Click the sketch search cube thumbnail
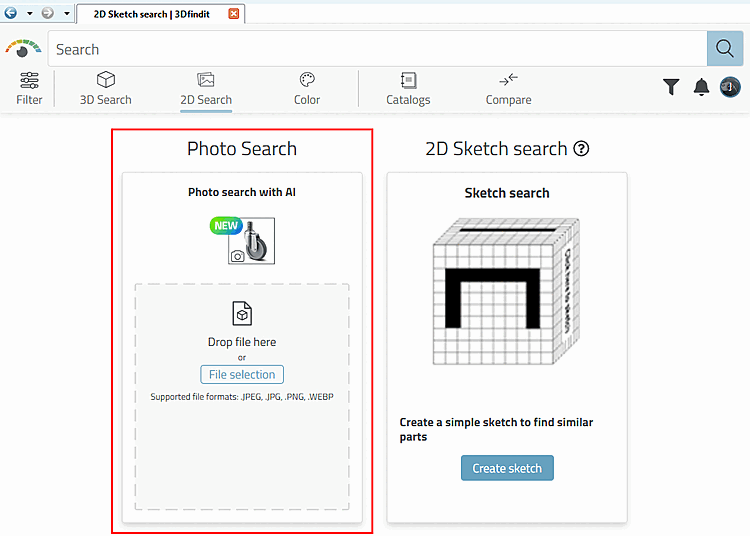750x536 pixels. [506, 291]
